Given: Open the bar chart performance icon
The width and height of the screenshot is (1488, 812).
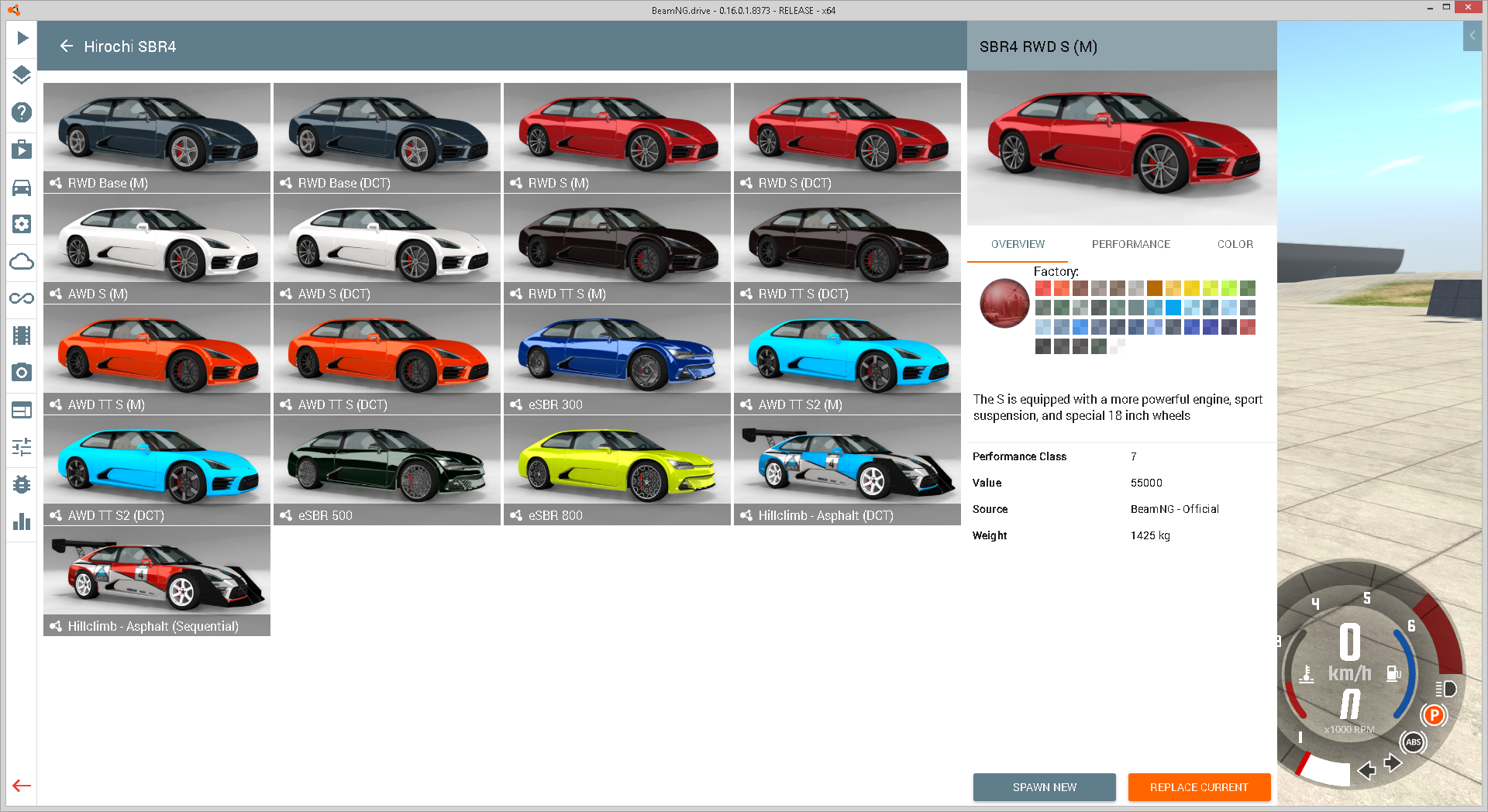Looking at the screenshot, I should pyautogui.click(x=22, y=521).
